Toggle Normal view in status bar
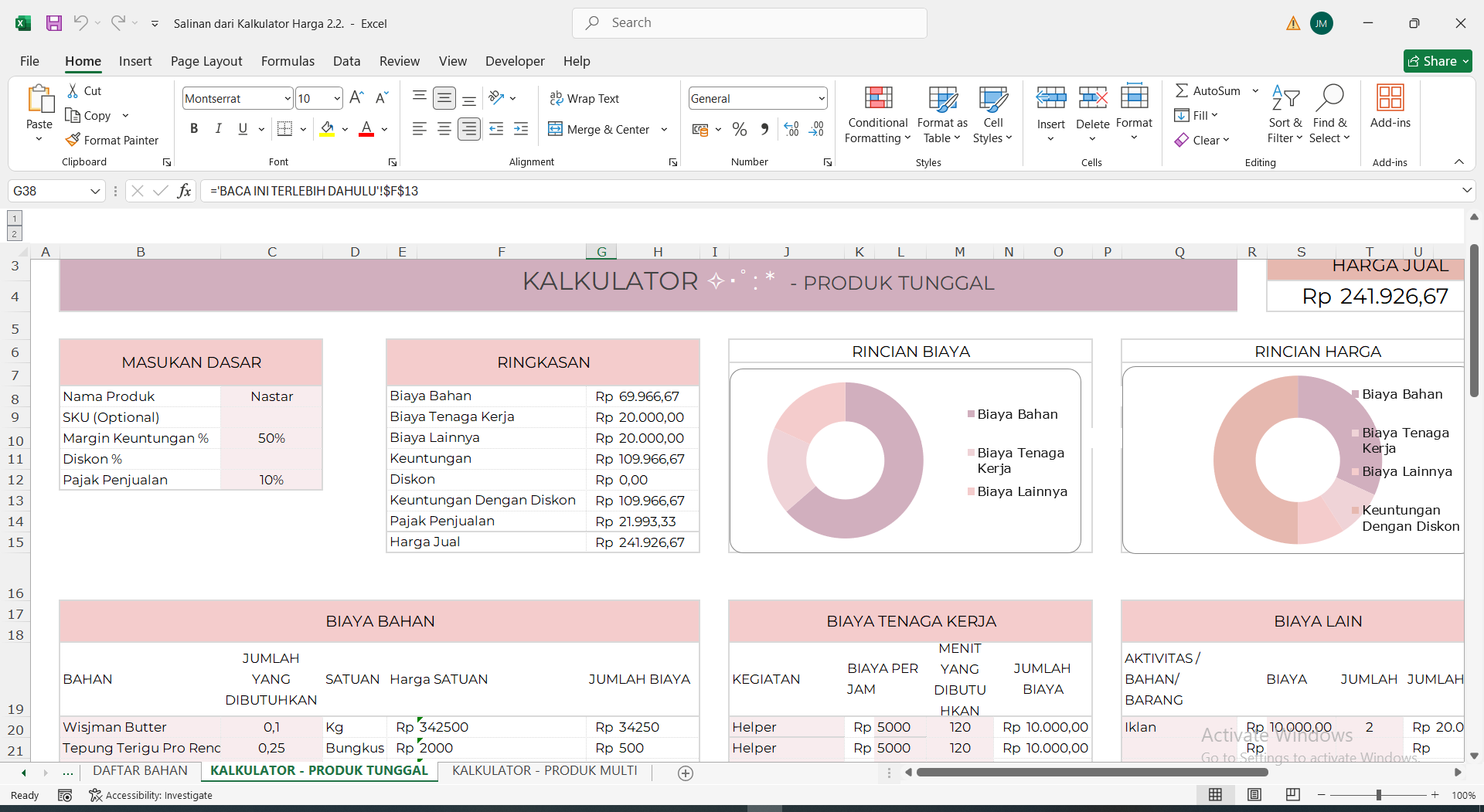The height and width of the screenshot is (812, 1484). click(1216, 795)
